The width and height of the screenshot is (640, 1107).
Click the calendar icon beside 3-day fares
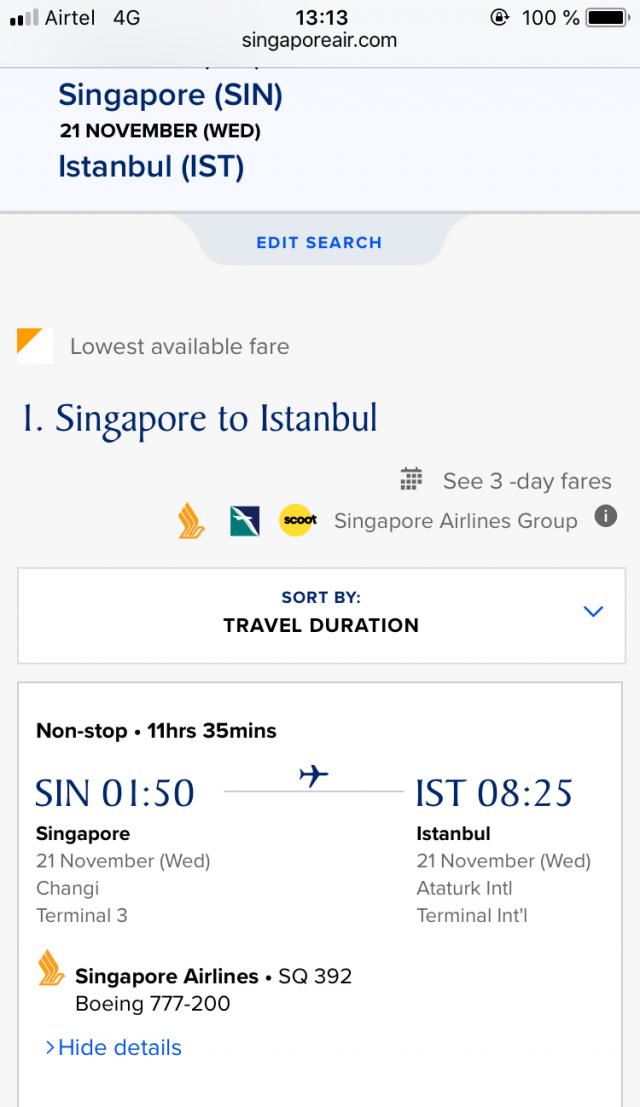click(x=411, y=480)
